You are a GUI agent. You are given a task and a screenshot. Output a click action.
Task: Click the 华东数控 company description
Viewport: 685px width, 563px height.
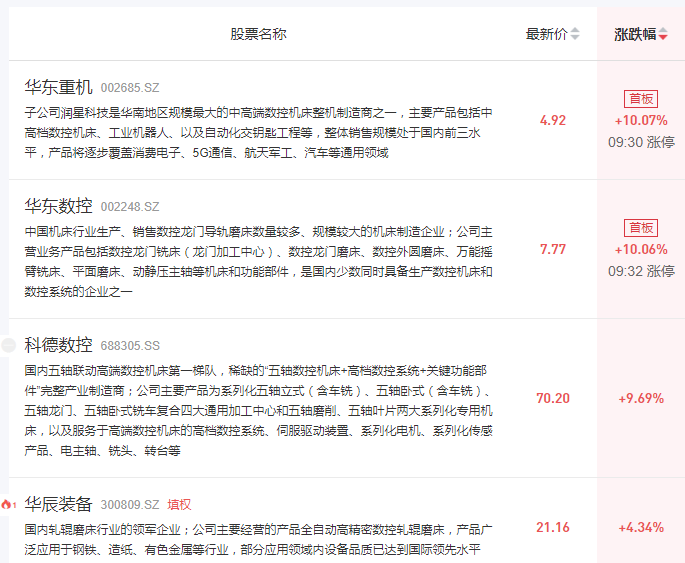258,262
